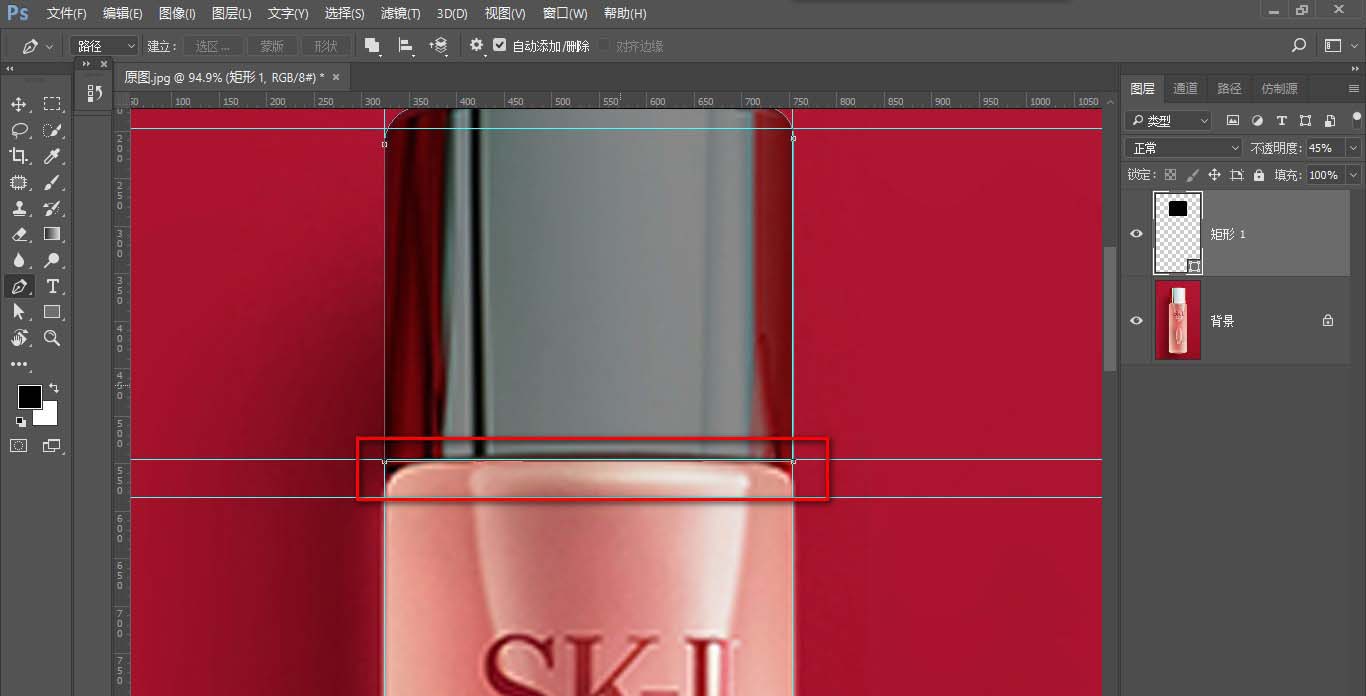Select the Gradient tool
1366x696 pixels.
click(x=52, y=234)
